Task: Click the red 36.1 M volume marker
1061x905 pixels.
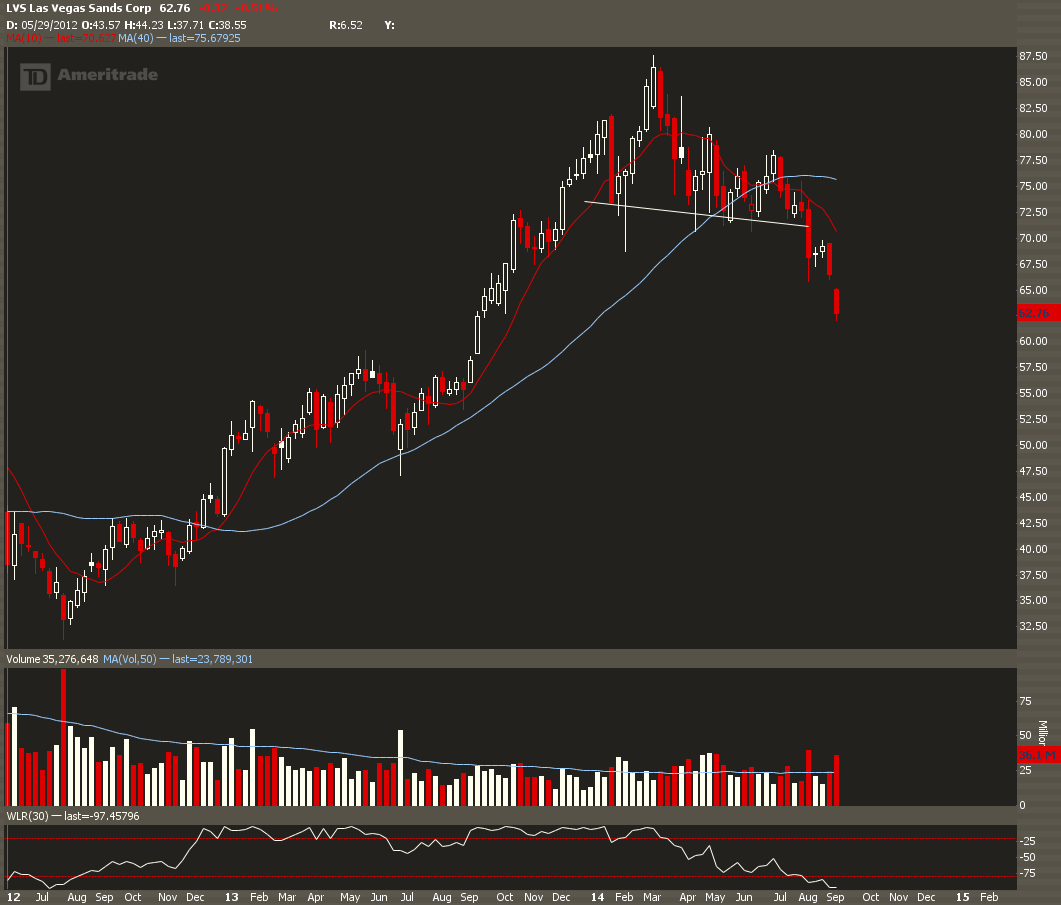Action: tap(1038, 755)
